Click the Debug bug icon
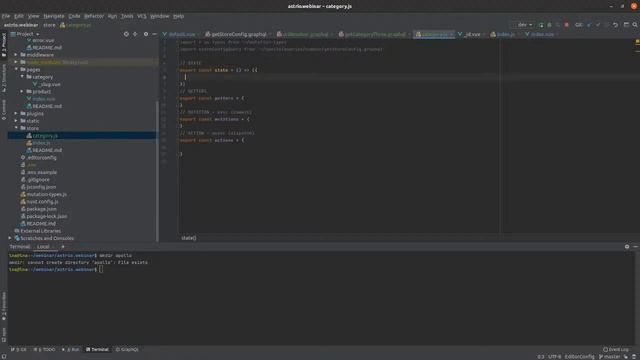The width and height of the screenshot is (640, 360). [549, 25]
